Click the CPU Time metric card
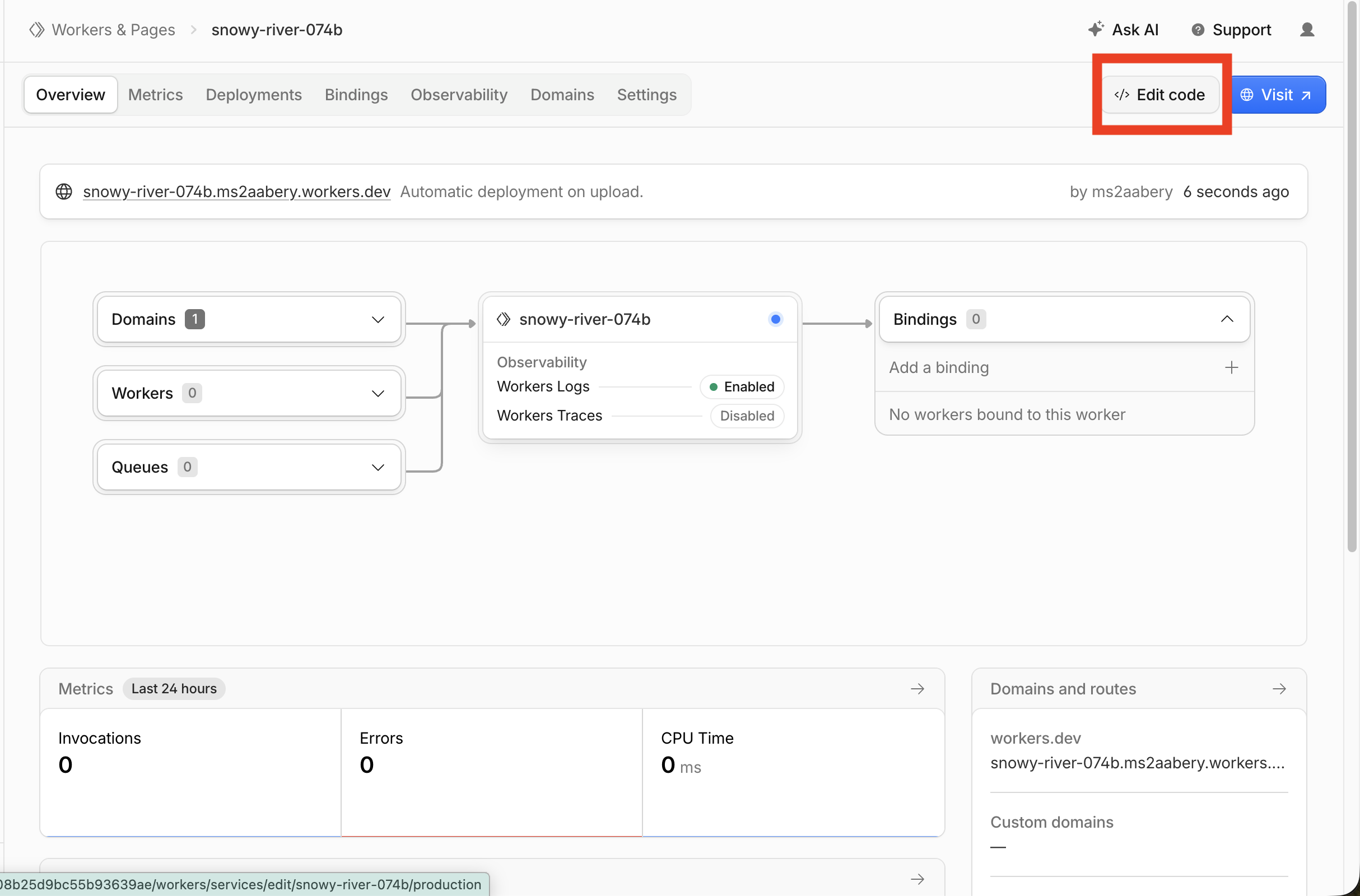This screenshot has height=896, width=1360. [x=793, y=773]
